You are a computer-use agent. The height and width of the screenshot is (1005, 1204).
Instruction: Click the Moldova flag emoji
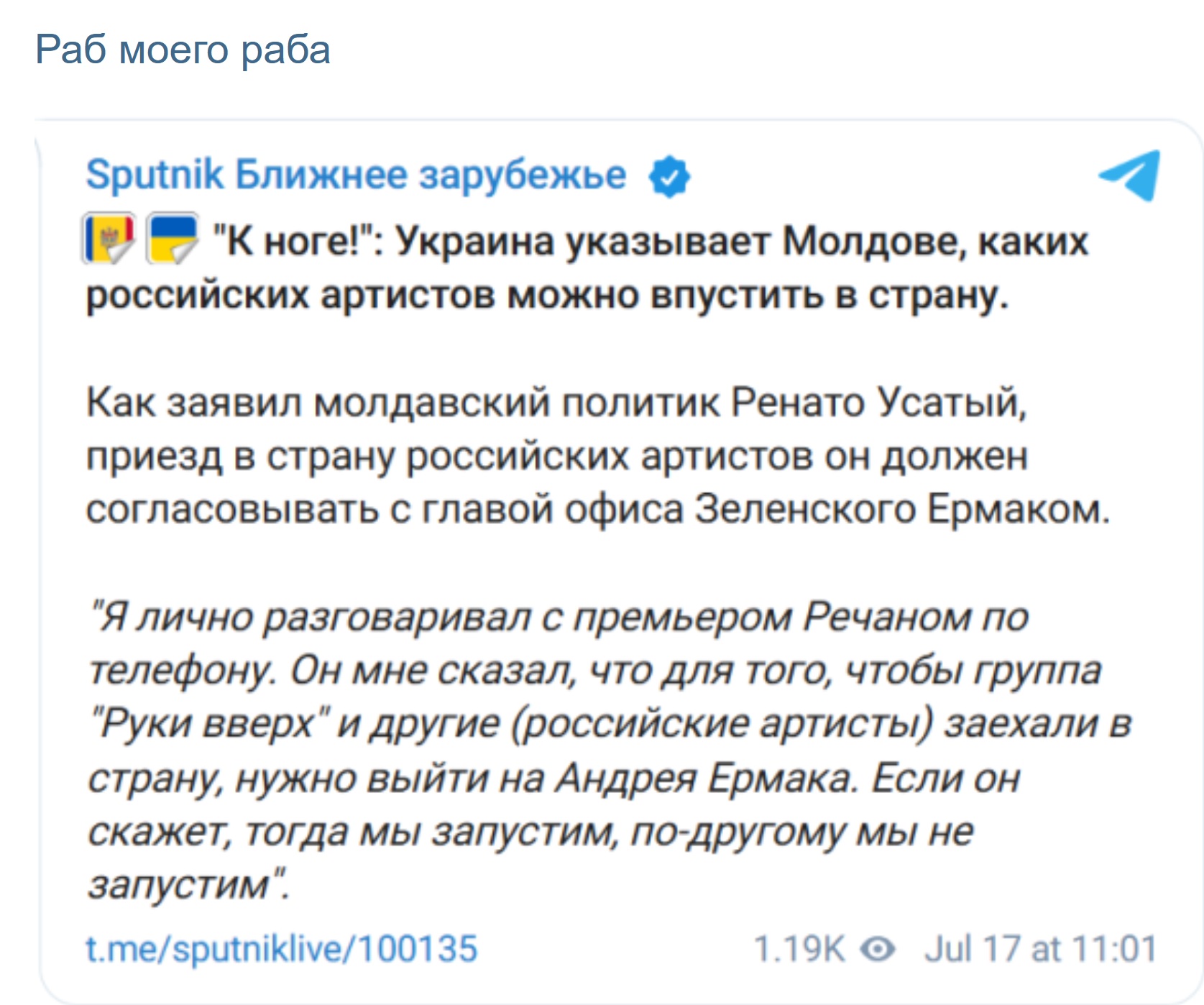tap(109, 239)
